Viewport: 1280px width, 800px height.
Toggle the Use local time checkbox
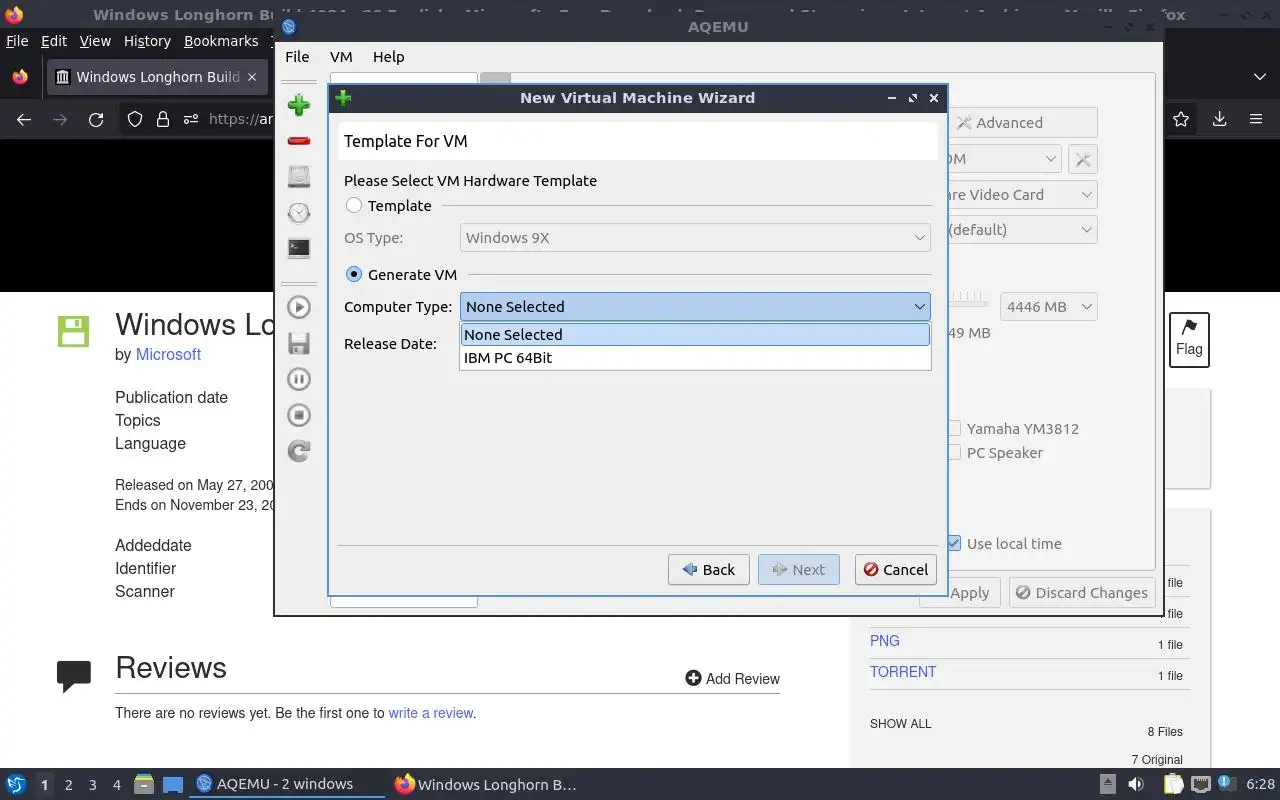pyautogui.click(x=954, y=543)
